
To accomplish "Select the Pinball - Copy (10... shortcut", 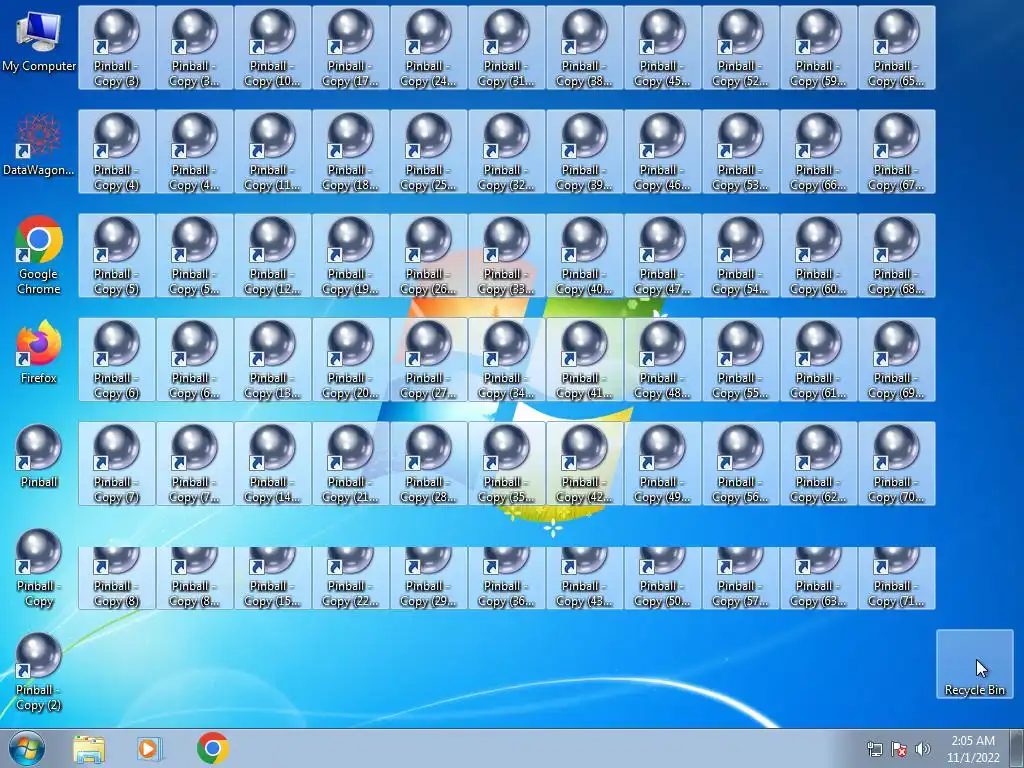I will click(273, 48).
